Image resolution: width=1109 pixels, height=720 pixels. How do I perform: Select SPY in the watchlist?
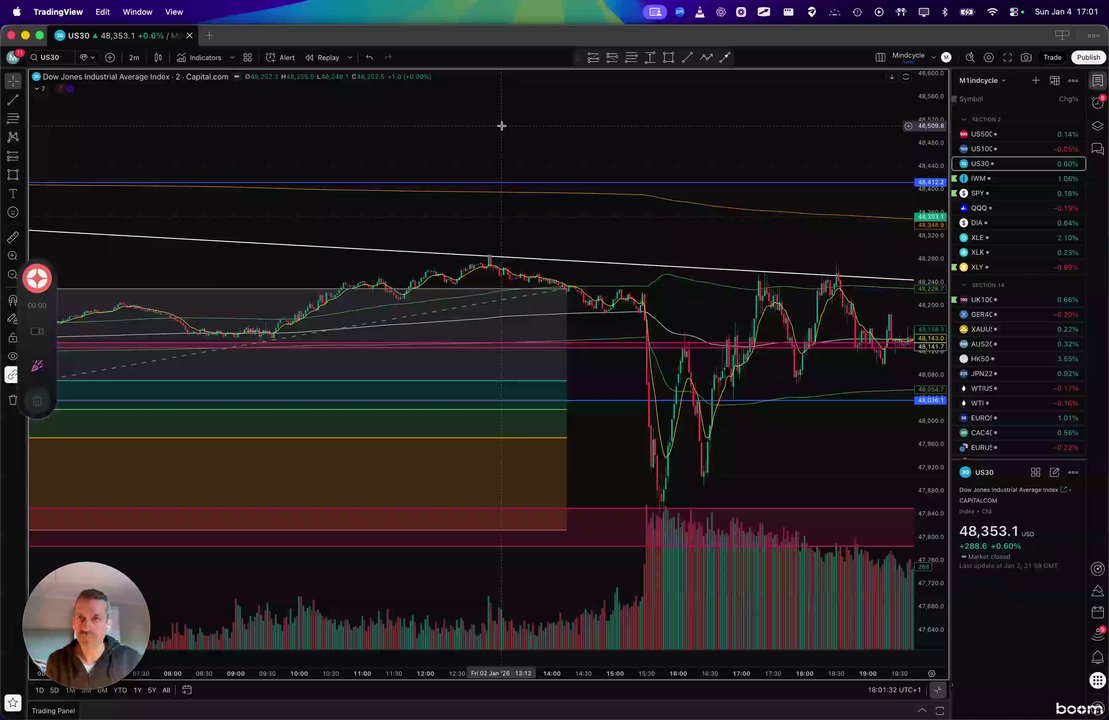[x=1018, y=193]
